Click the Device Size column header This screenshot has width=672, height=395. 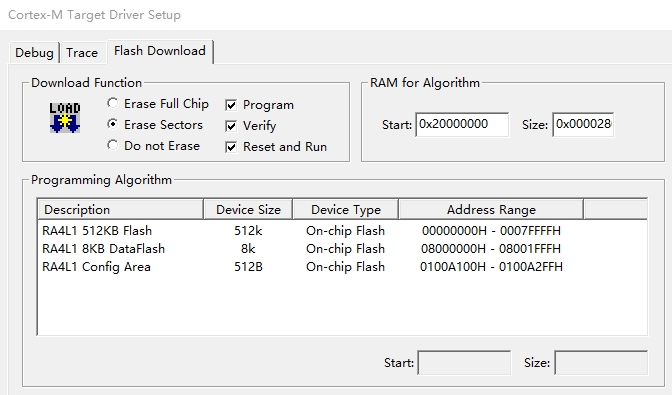(x=248, y=209)
